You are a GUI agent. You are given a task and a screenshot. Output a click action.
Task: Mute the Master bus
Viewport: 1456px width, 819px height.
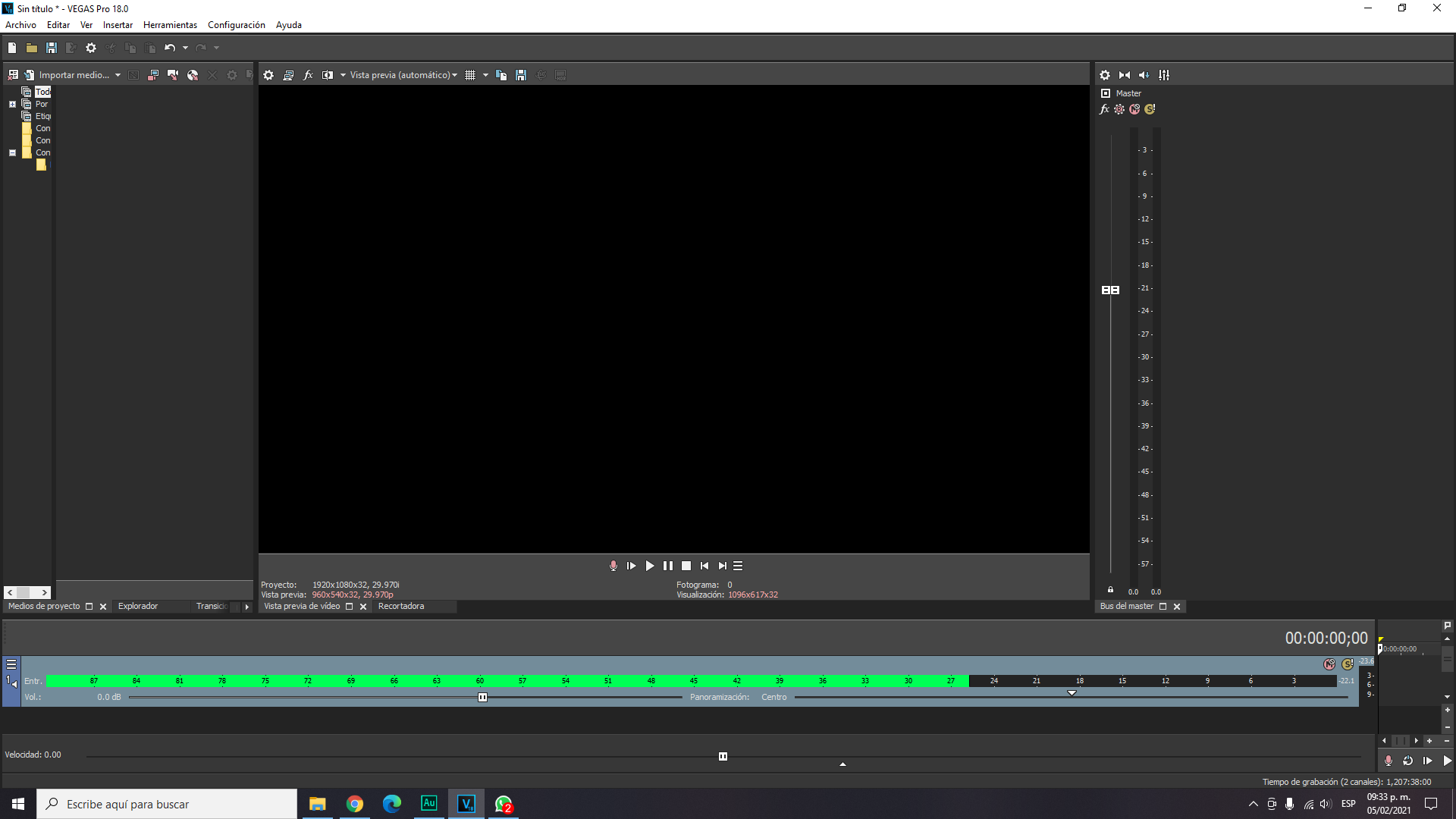pos(1134,109)
